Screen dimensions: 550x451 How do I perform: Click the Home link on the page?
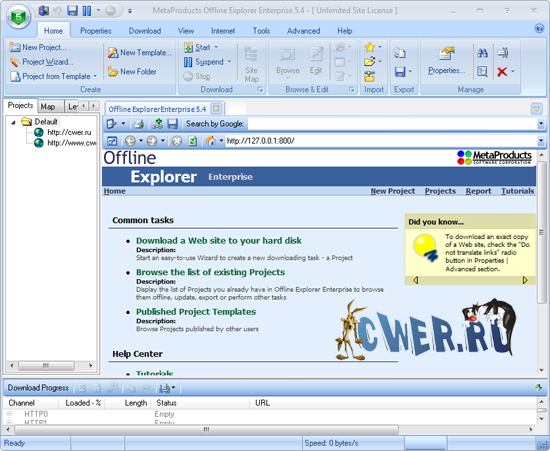(x=115, y=191)
